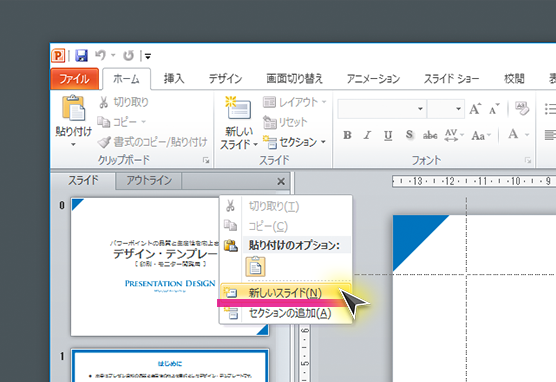Redo the last action
This screenshot has height=382, width=556.
[128, 56]
